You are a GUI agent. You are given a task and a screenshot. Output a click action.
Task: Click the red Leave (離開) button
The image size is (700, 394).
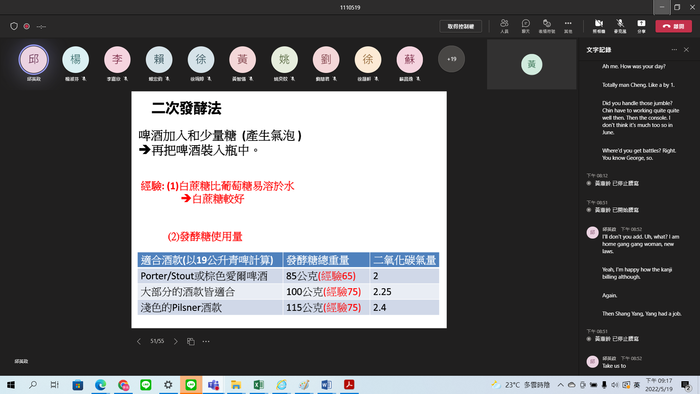coord(674,26)
